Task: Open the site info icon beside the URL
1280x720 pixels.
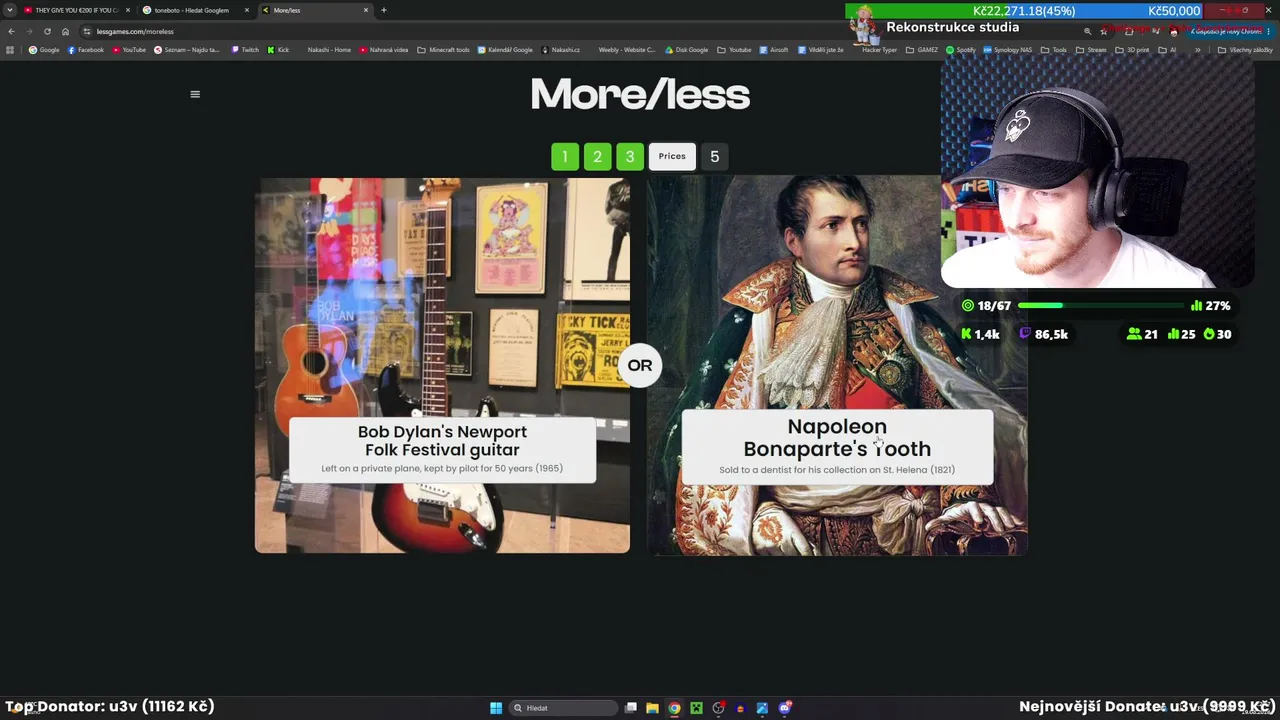Action: (87, 31)
